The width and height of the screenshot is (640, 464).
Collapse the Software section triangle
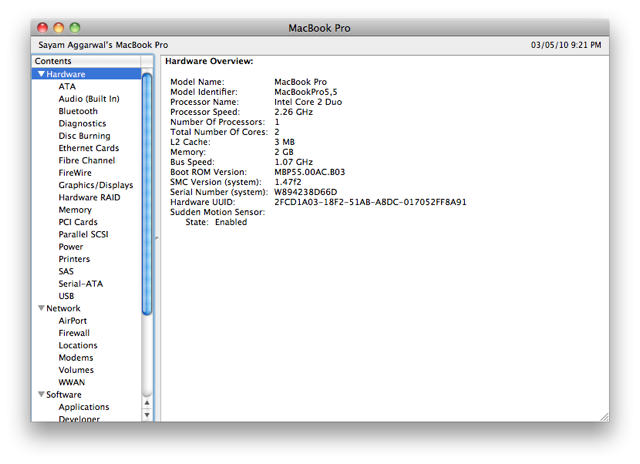41,395
